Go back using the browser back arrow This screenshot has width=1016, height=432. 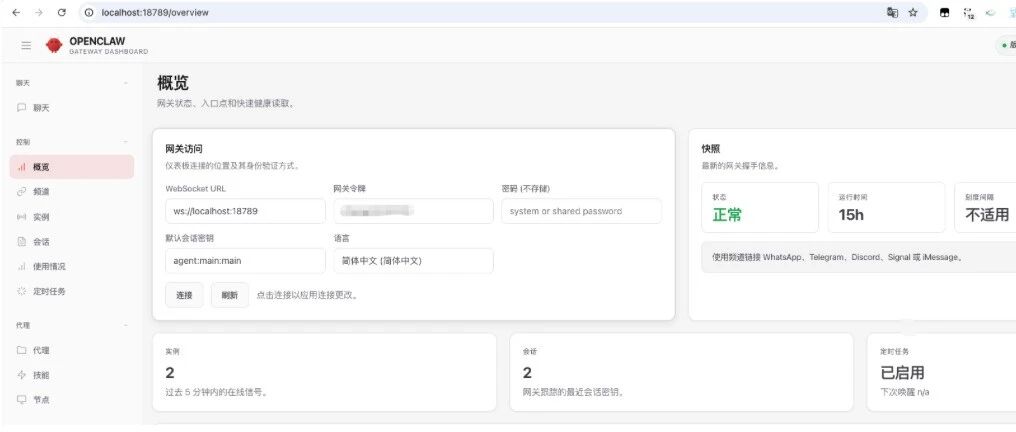pyautogui.click(x=16, y=12)
